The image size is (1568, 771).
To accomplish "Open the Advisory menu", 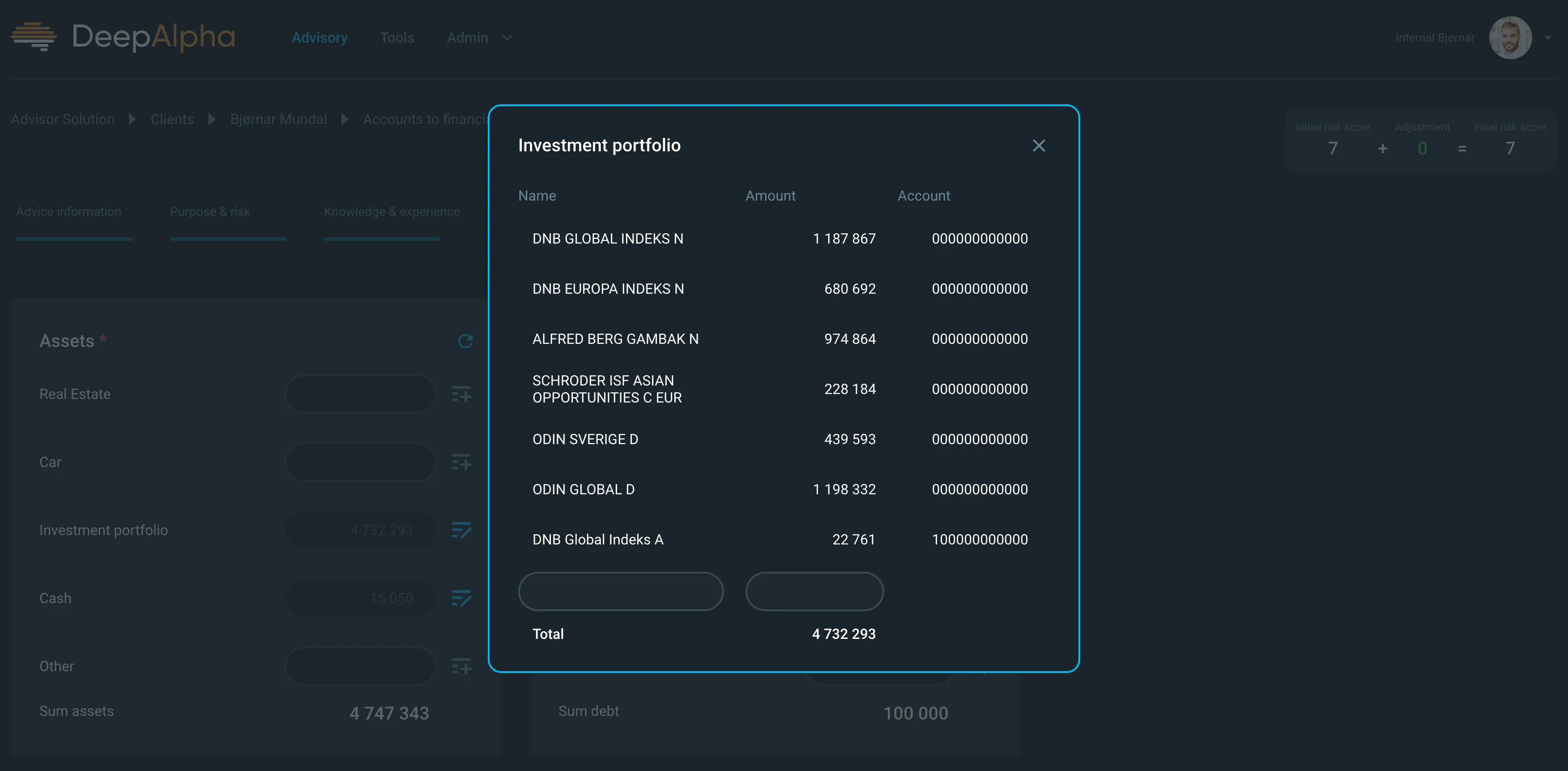I will [320, 38].
